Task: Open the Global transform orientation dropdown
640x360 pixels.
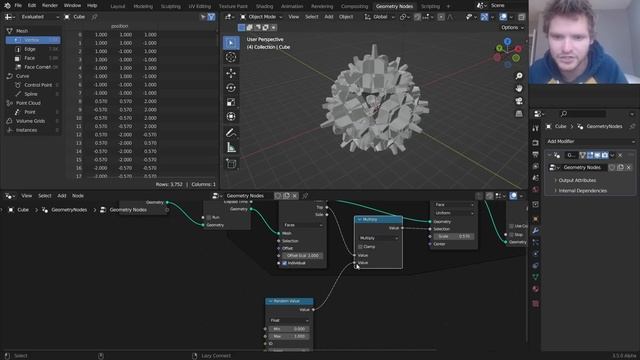Action: tap(379, 17)
